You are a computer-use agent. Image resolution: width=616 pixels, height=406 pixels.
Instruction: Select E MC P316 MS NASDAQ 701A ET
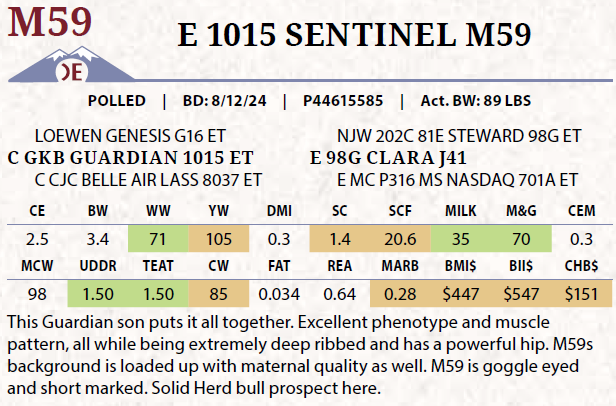(459, 180)
